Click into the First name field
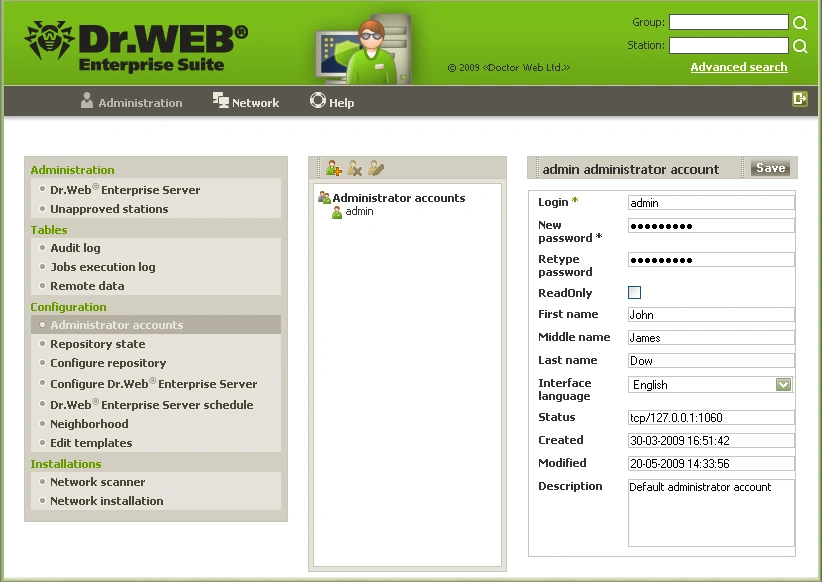The image size is (822, 582). (x=710, y=315)
